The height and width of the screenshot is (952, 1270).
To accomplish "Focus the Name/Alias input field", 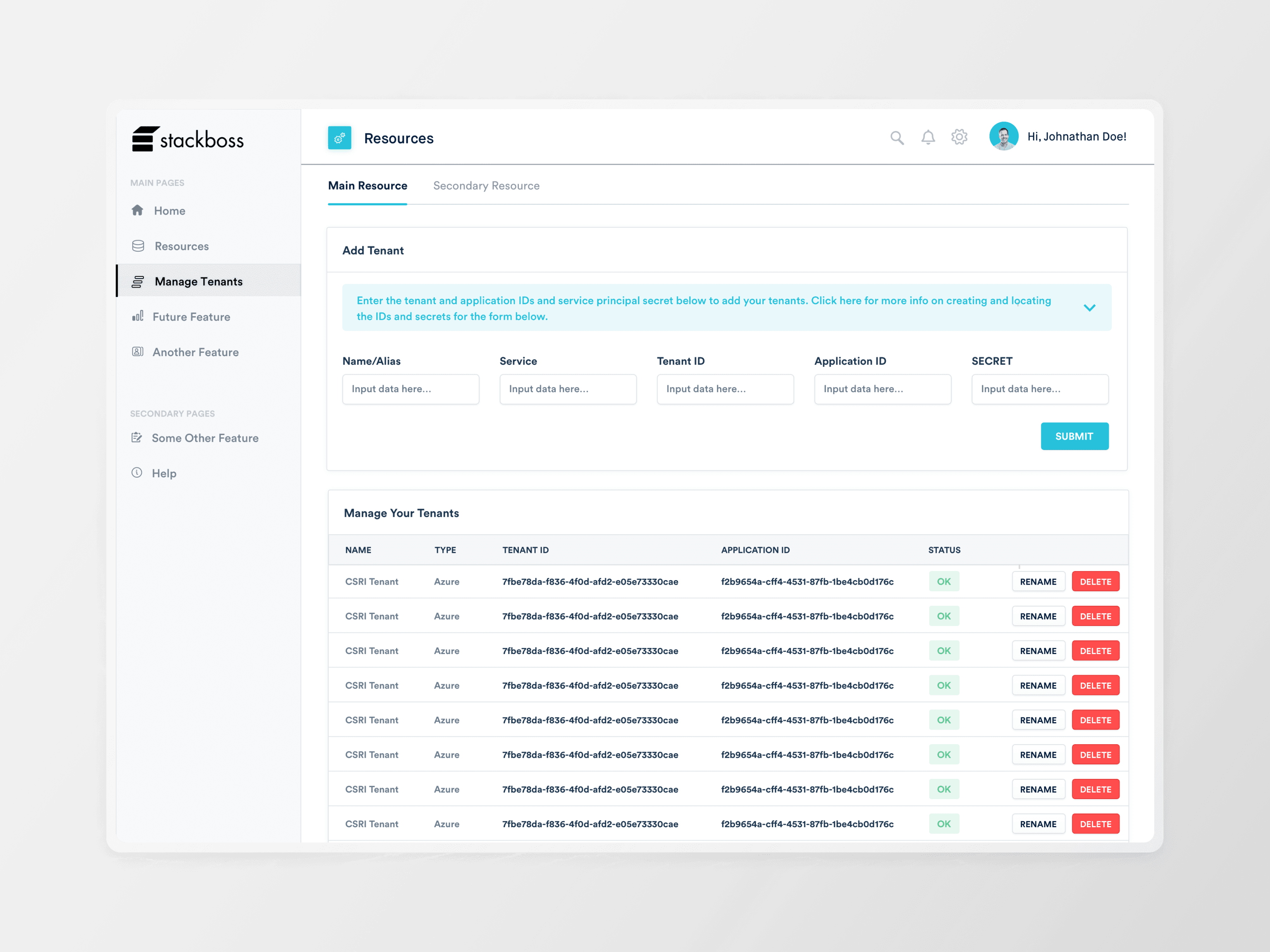I will click(411, 389).
